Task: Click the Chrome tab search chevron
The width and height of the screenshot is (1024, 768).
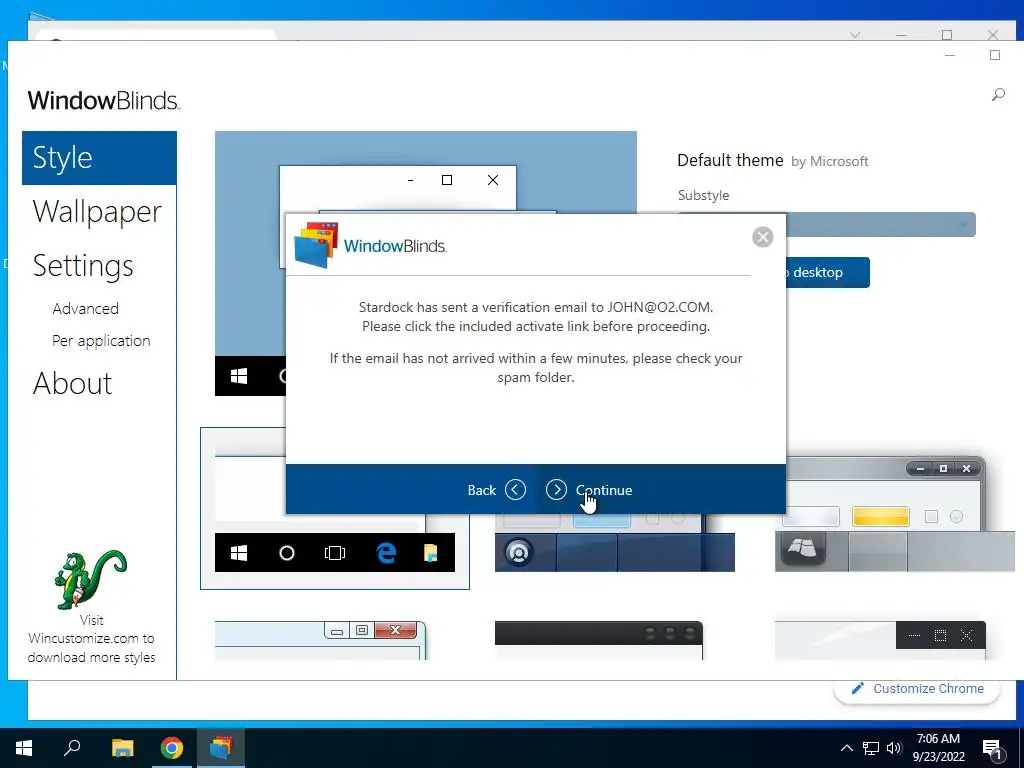Action: tap(855, 35)
